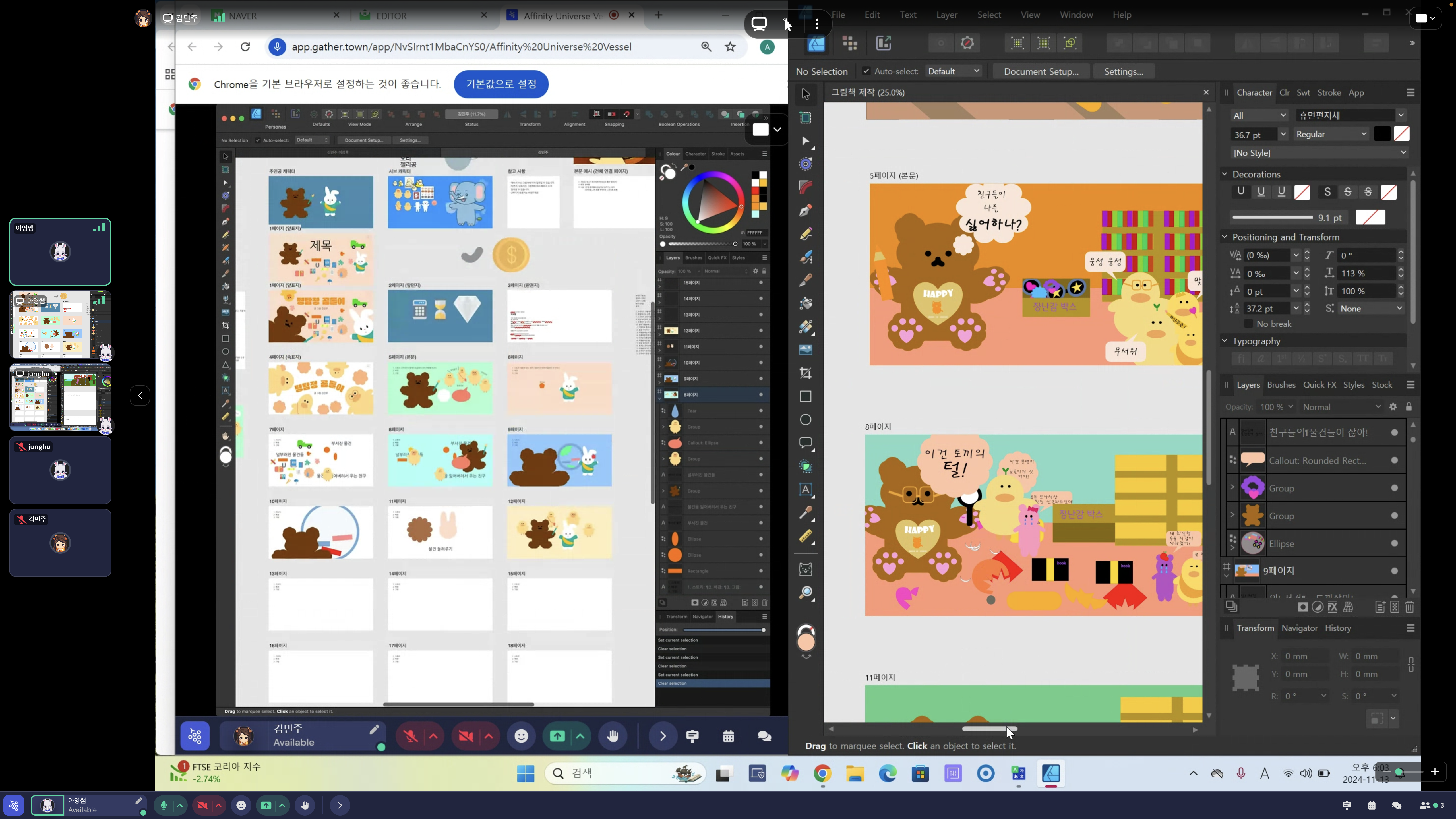Enable the No break checkbox

1249,324
